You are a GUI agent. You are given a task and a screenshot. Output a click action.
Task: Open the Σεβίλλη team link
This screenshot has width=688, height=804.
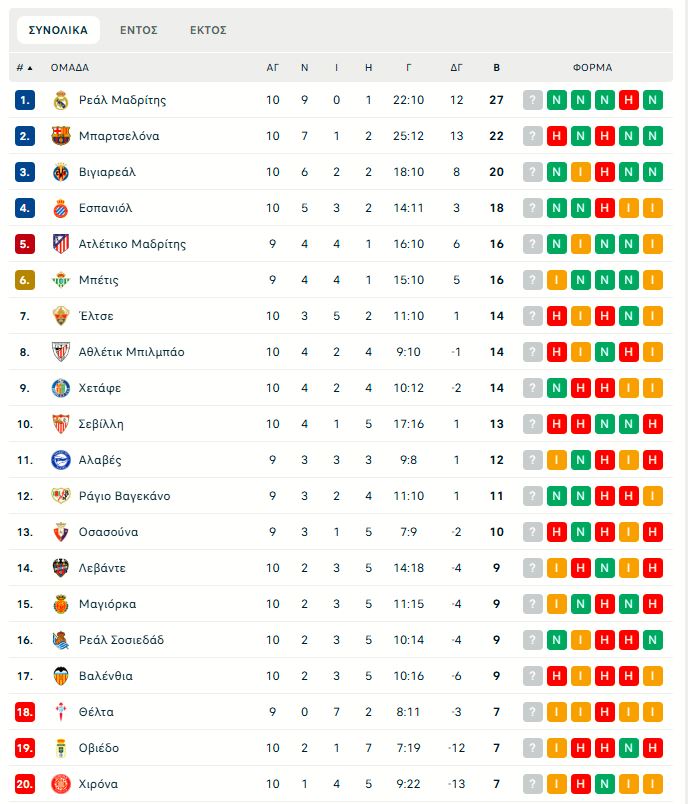(x=101, y=424)
